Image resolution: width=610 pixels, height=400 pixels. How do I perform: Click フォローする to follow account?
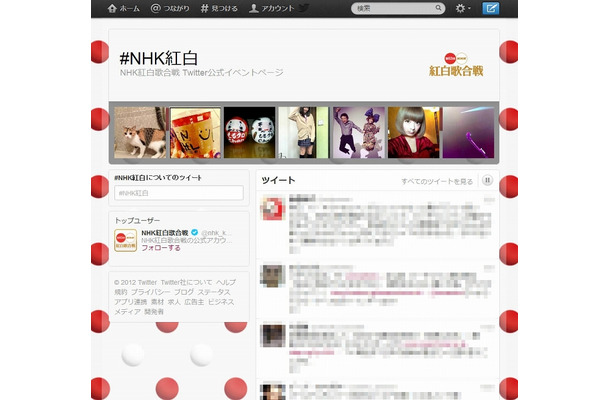(161, 248)
